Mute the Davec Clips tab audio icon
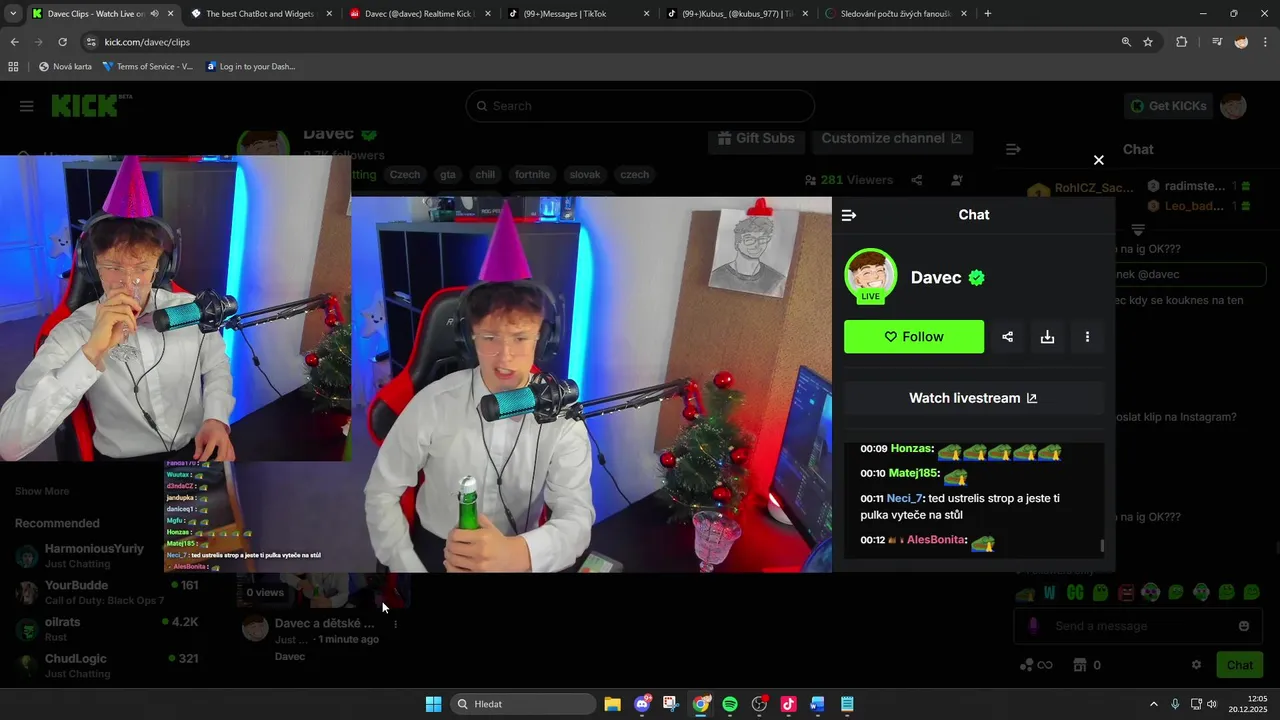Screen dimensions: 1280x720 (x=154, y=14)
